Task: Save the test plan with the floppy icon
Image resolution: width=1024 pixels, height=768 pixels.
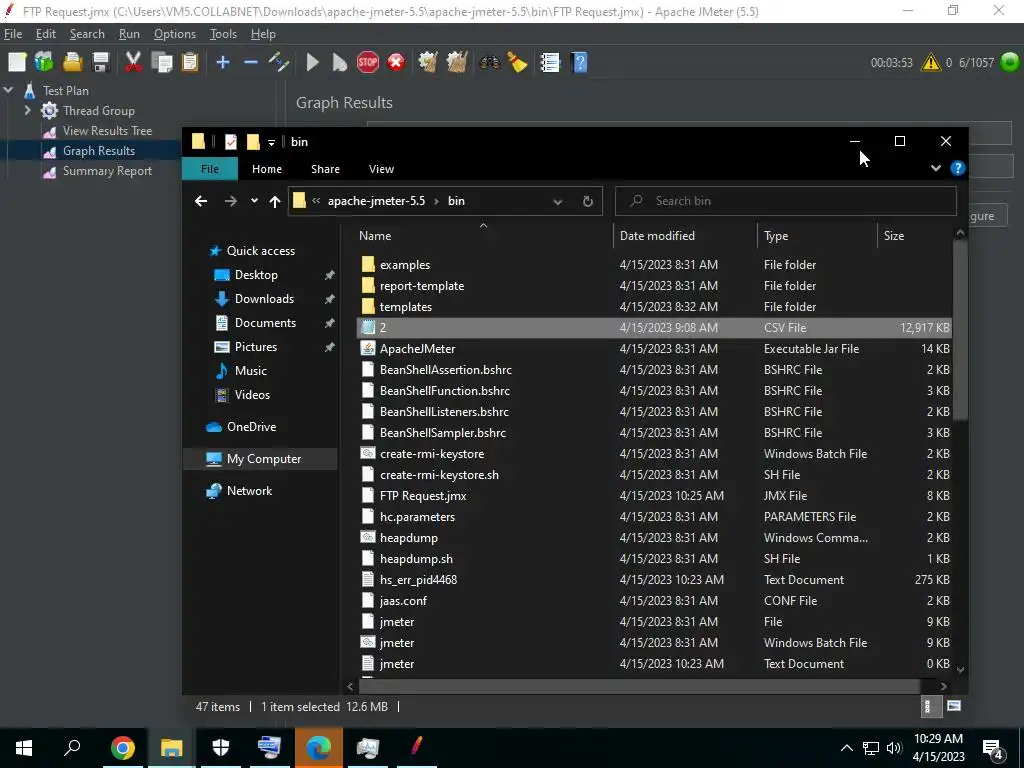Action: (x=101, y=63)
